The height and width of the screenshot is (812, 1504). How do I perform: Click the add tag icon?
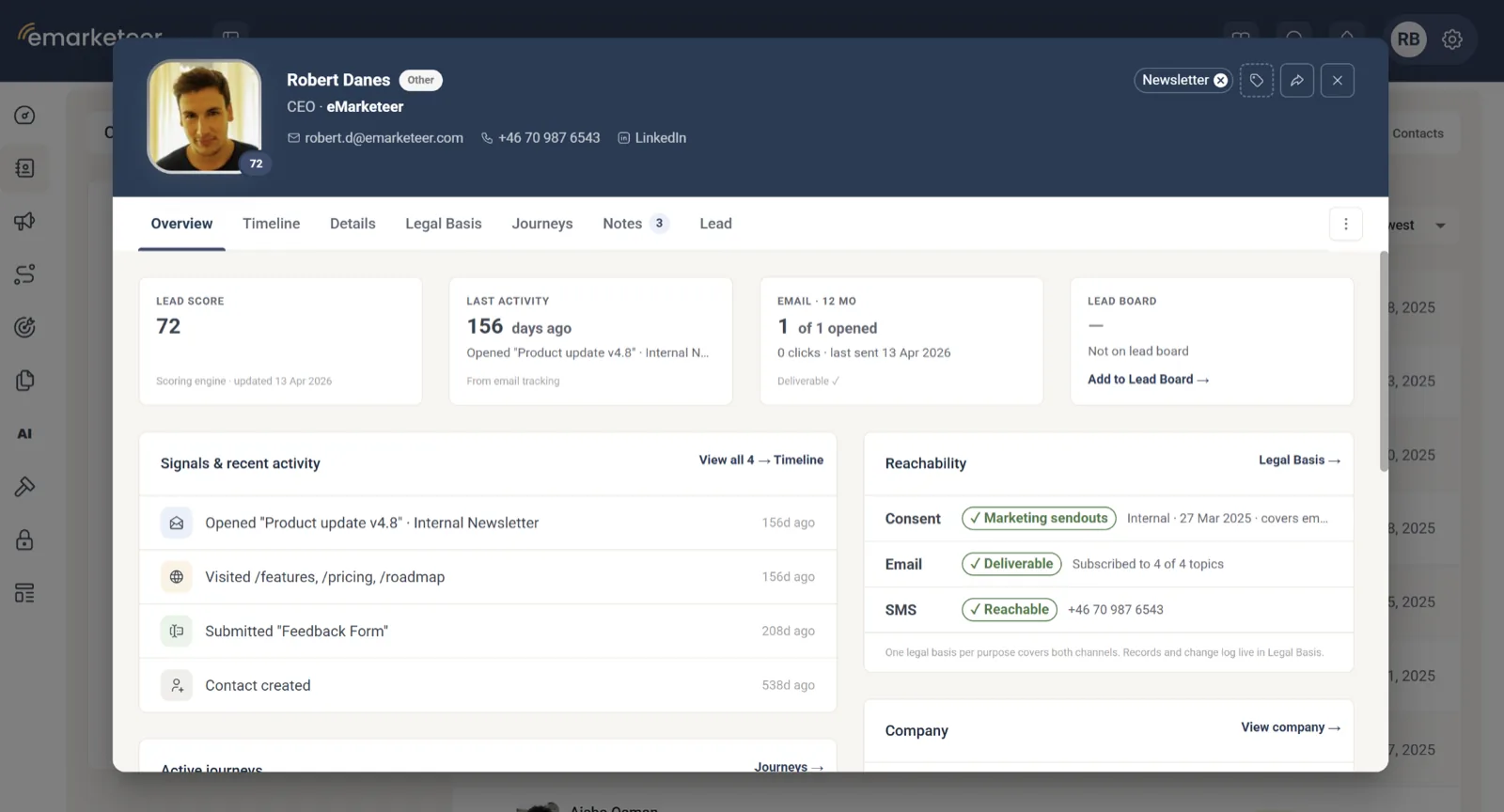click(1257, 81)
